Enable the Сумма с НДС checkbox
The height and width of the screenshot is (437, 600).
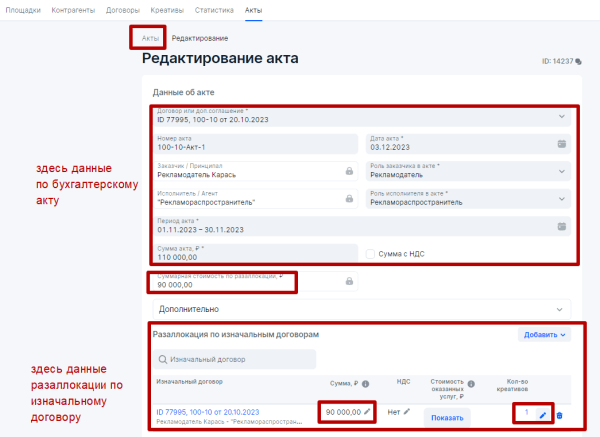click(x=371, y=253)
